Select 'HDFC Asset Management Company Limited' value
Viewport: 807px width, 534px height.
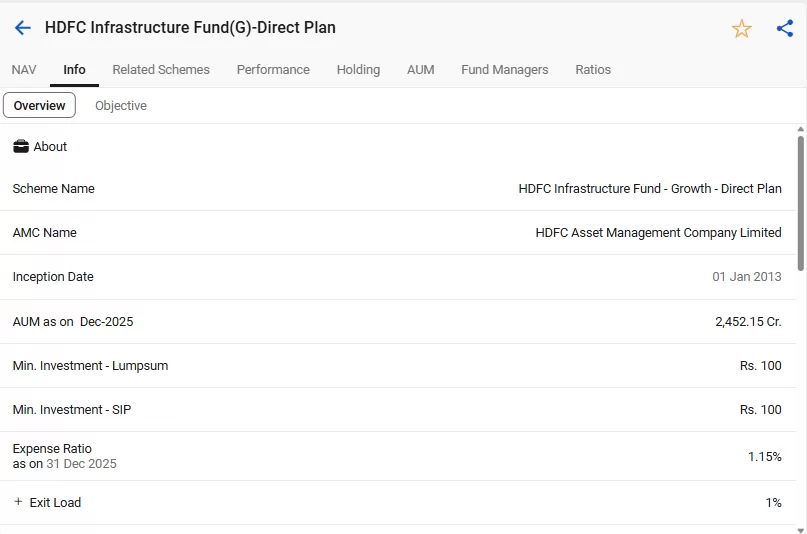658,233
